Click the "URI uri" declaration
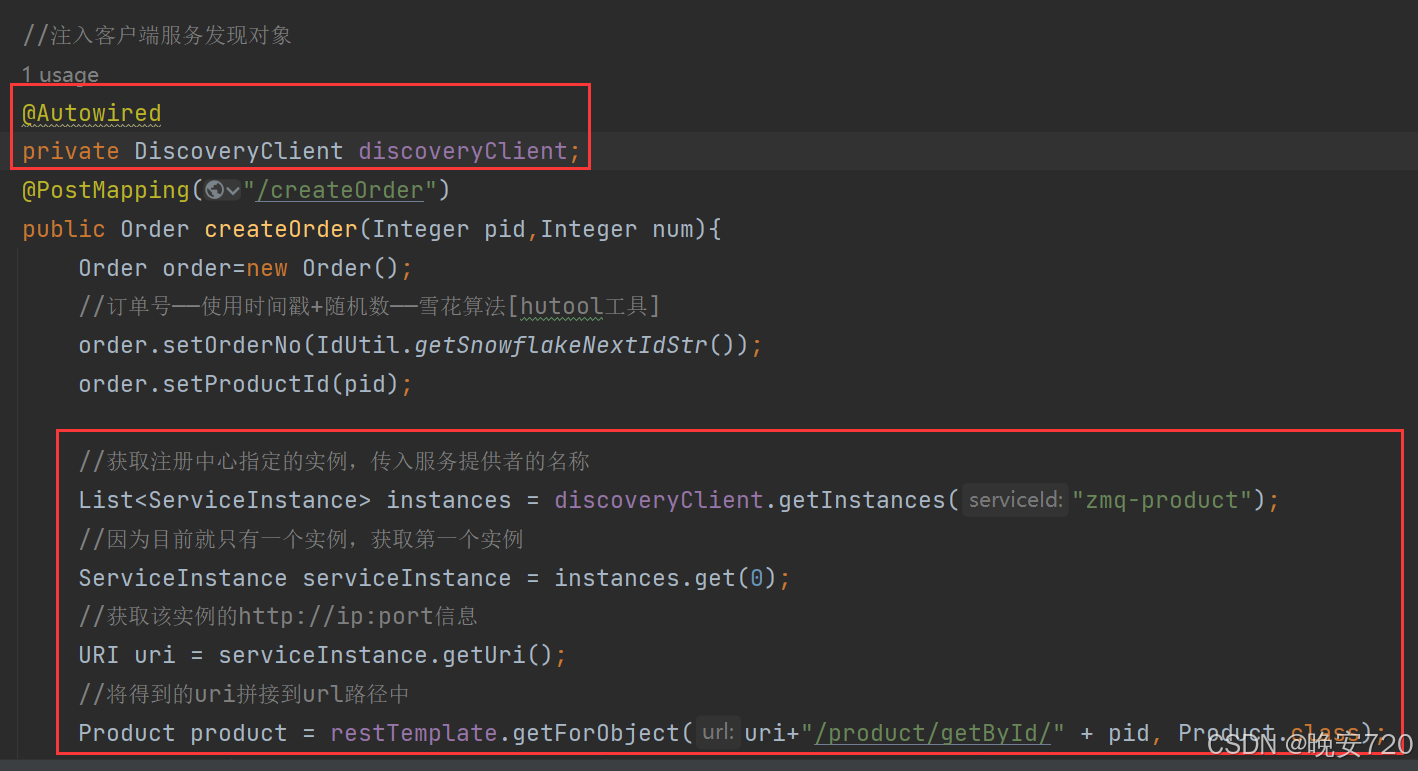This screenshot has width=1418, height=771. click(x=127, y=655)
